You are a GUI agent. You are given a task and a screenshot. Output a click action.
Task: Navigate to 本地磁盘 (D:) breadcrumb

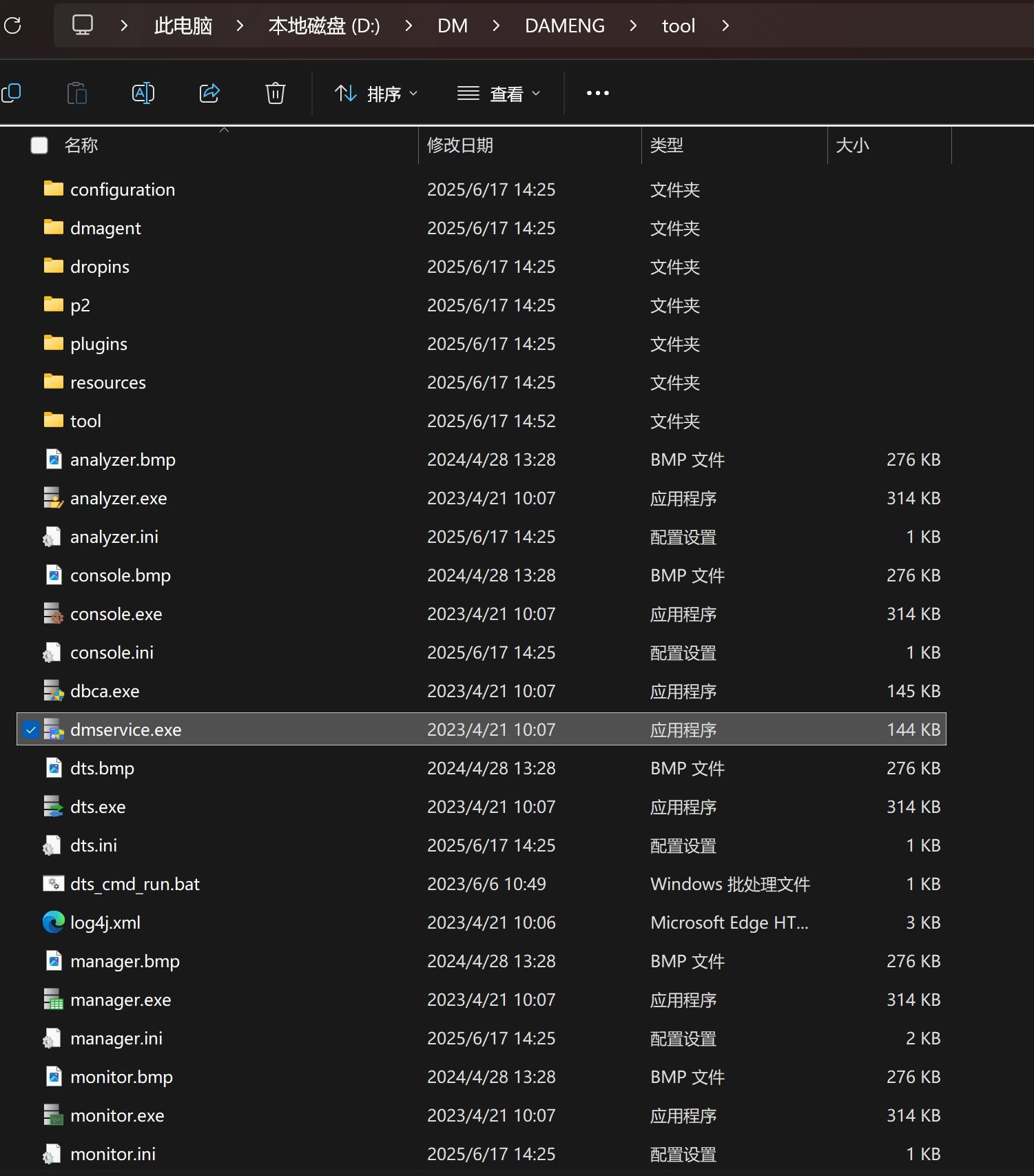click(x=324, y=26)
